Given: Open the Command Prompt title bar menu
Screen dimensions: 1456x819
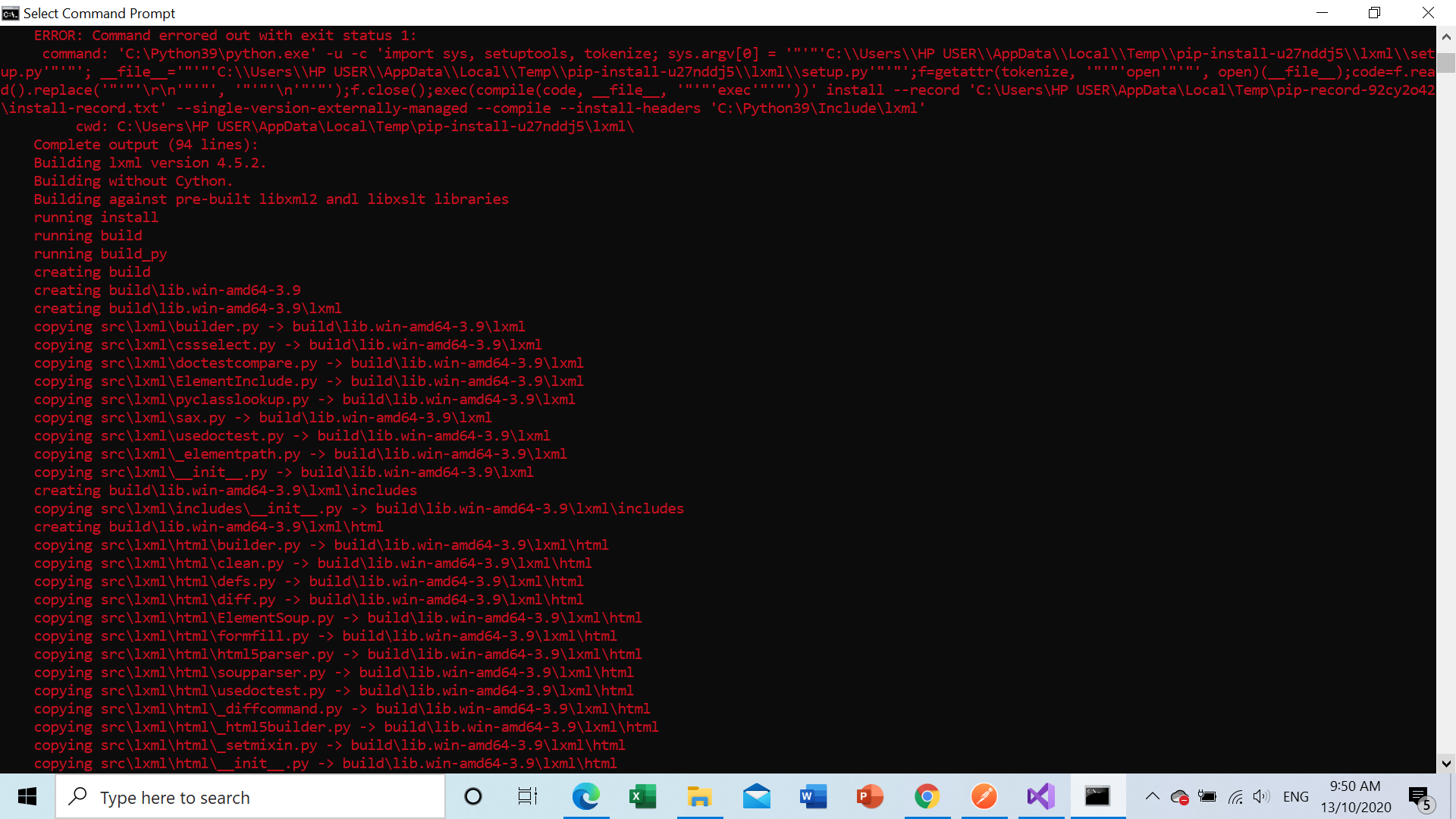Looking at the screenshot, I should click(10, 13).
